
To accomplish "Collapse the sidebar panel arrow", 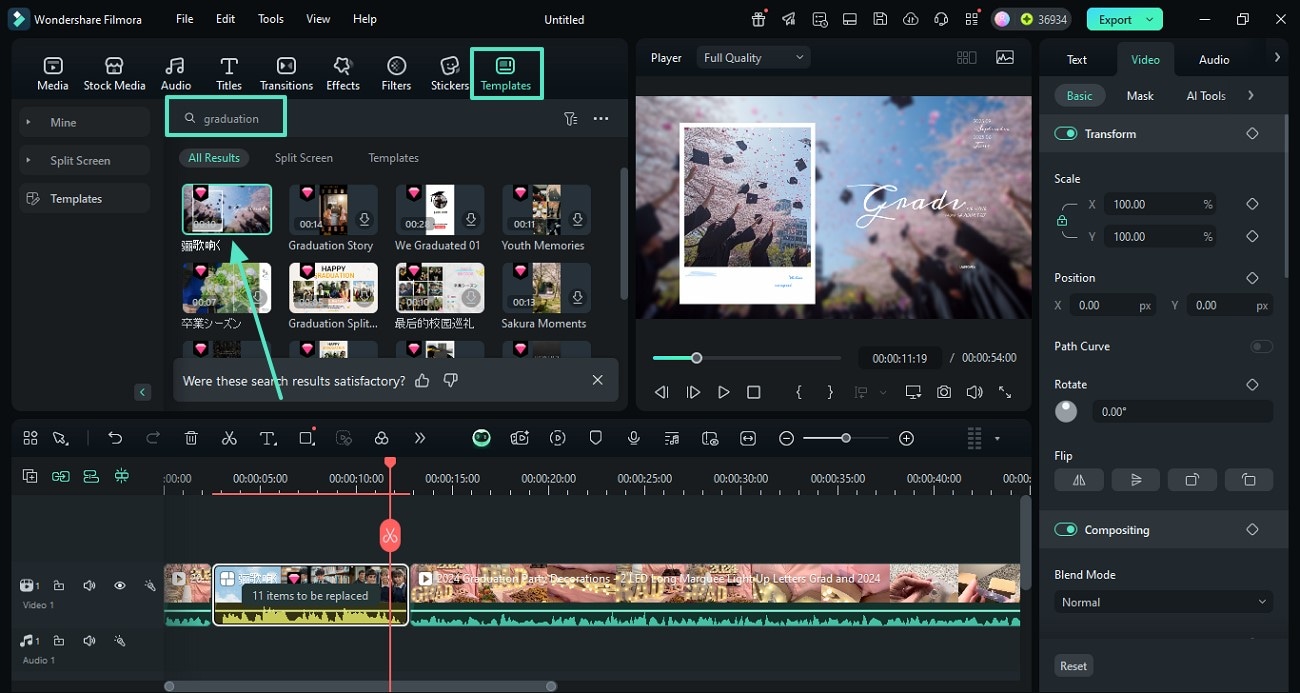I will pyautogui.click(x=143, y=392).
